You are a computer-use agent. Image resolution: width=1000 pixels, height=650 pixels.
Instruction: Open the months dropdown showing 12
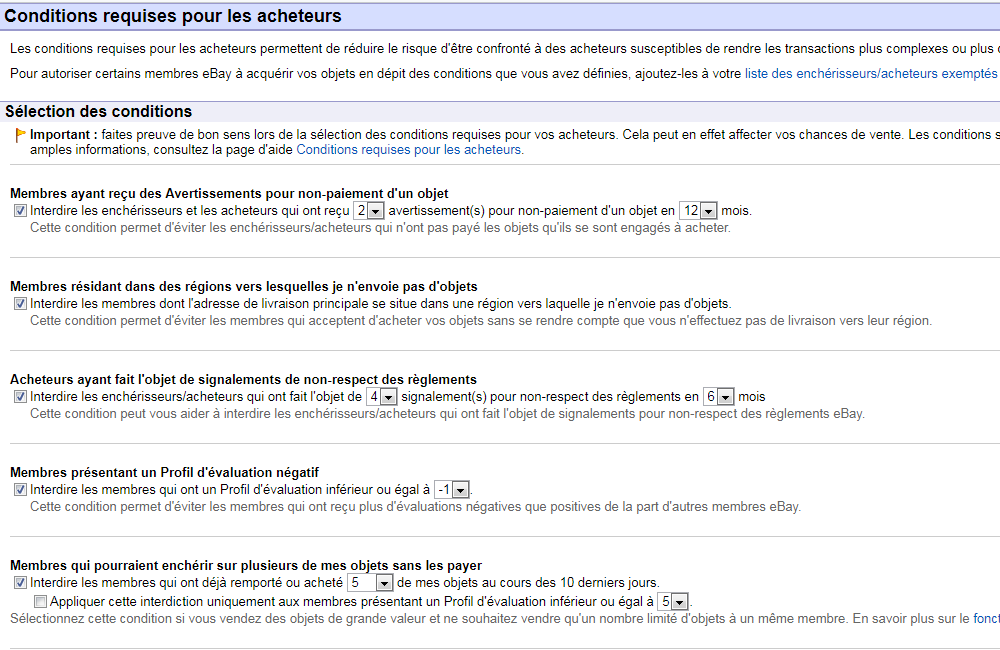(x=698, y=211)
